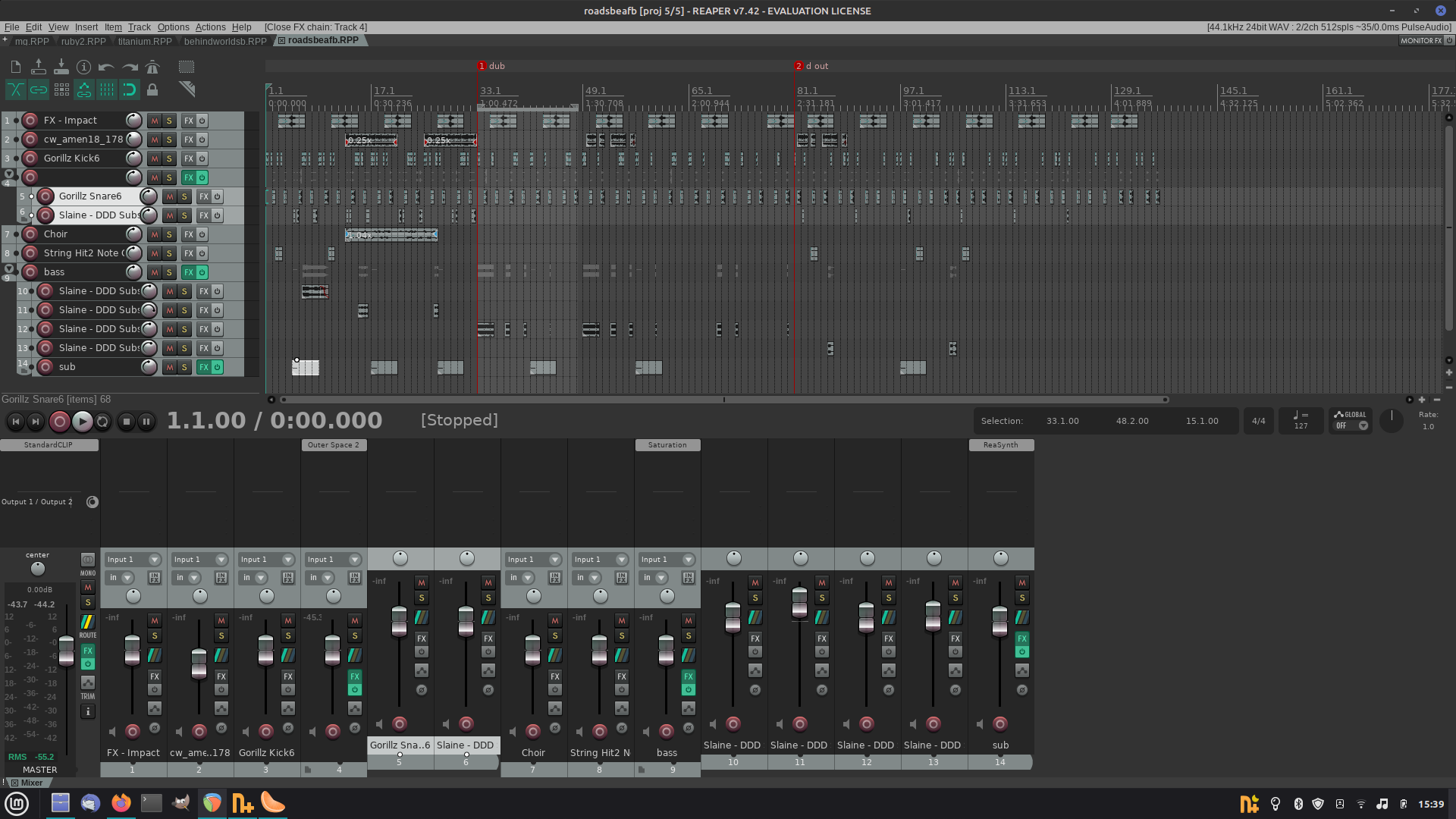Click the transport Stop button
The image size is (1456, 819).
tap(127, 422)
